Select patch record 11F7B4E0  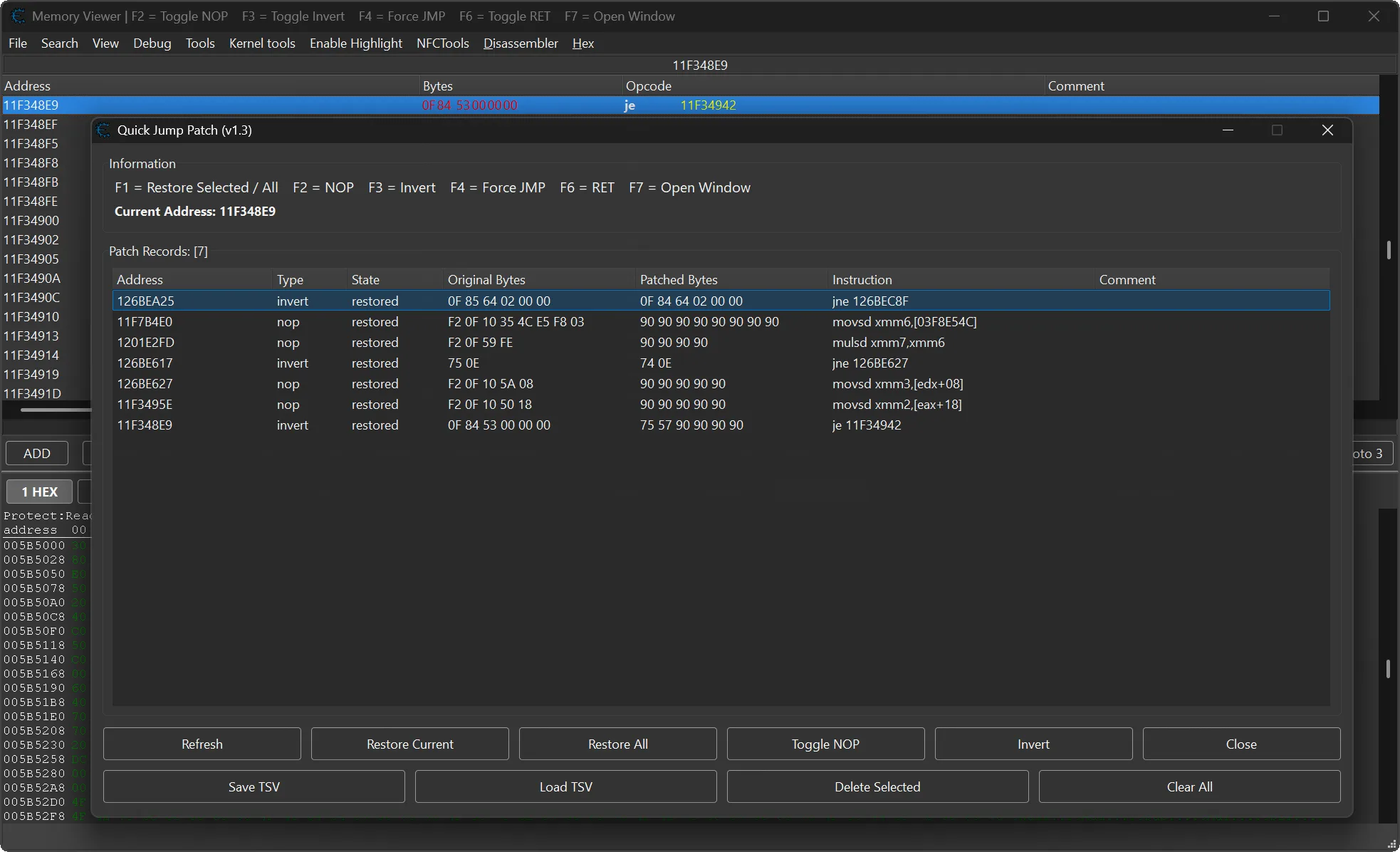(x=721, y=321)
